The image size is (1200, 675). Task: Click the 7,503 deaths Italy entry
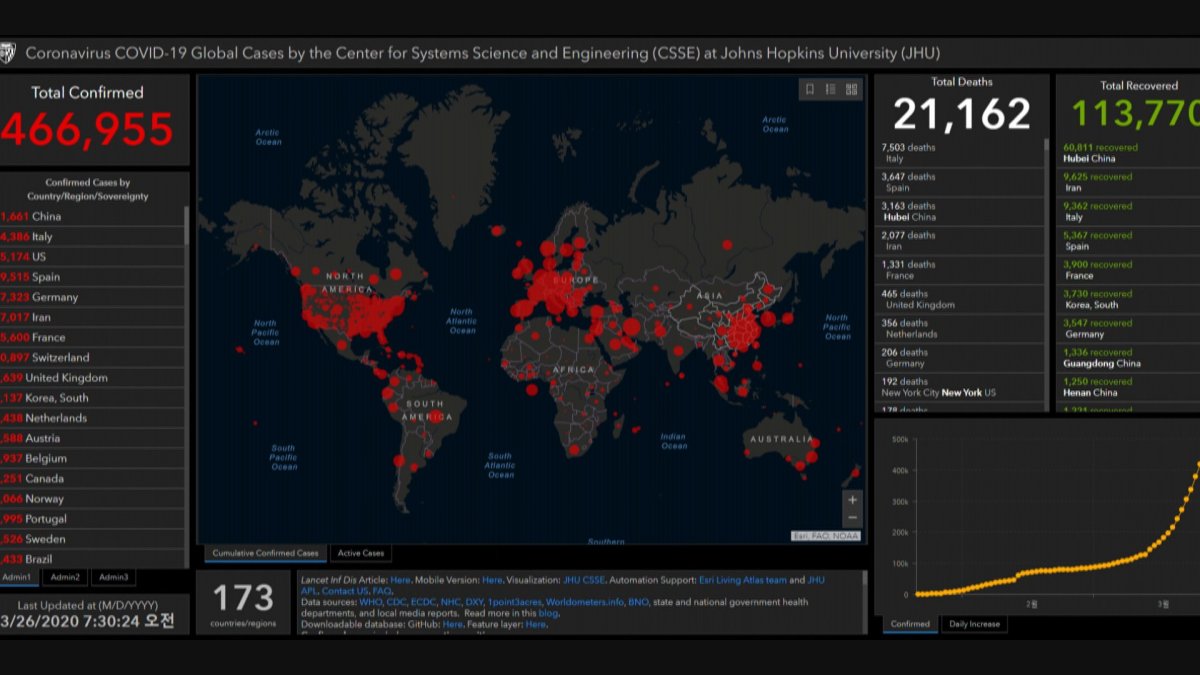[x=960, y=153]
